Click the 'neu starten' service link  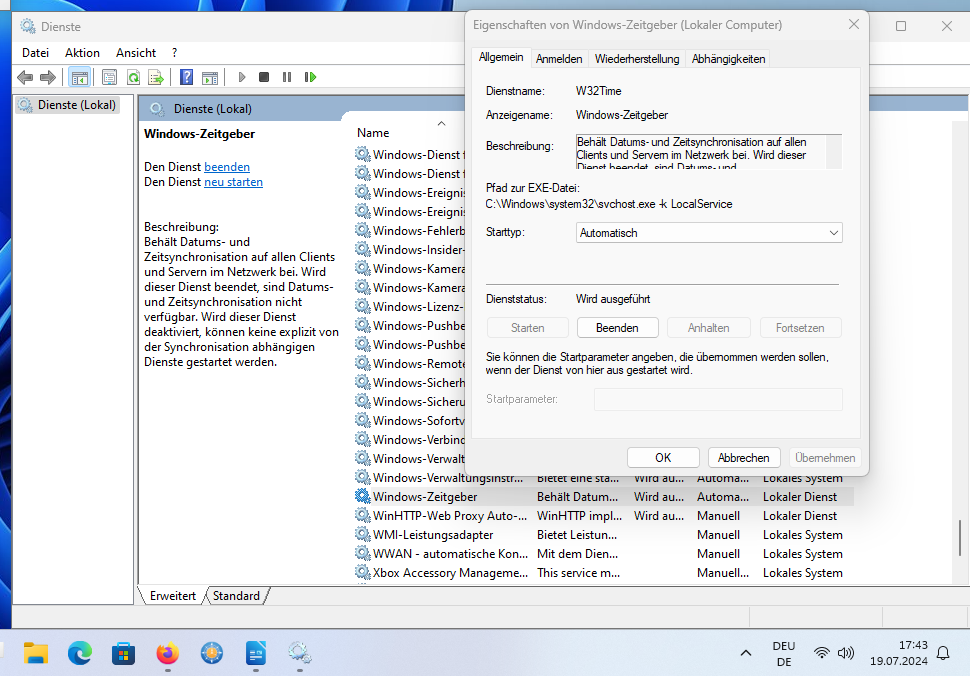coord(233,182)
